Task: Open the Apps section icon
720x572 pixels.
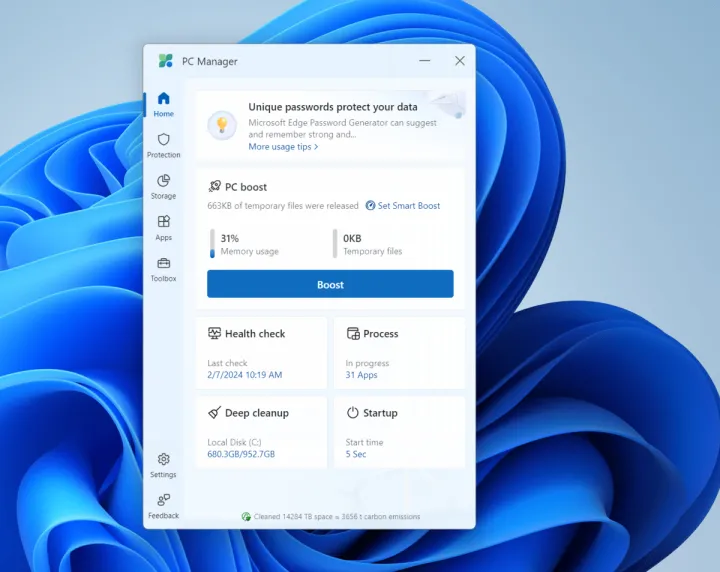Action: [x=163, y=226]
